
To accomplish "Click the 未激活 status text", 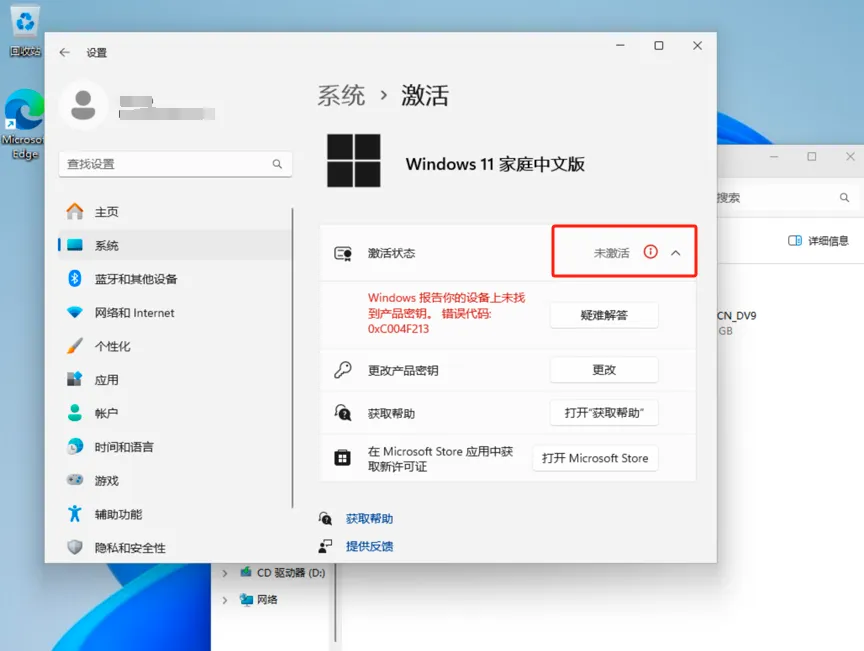I will coord(611,253).
